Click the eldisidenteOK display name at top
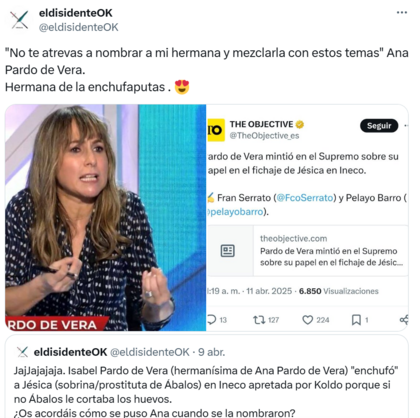 coord(76,13)
